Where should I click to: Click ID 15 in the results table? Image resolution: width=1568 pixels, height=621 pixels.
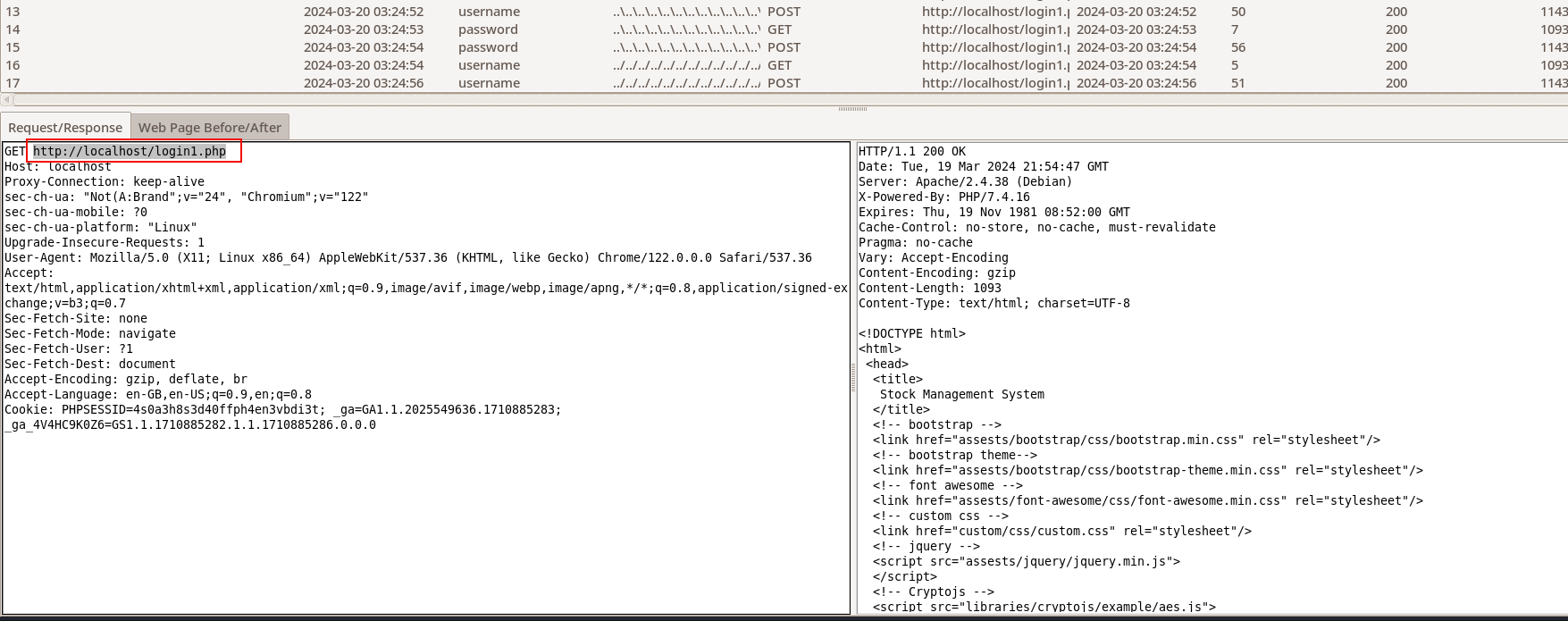[13, 47]
